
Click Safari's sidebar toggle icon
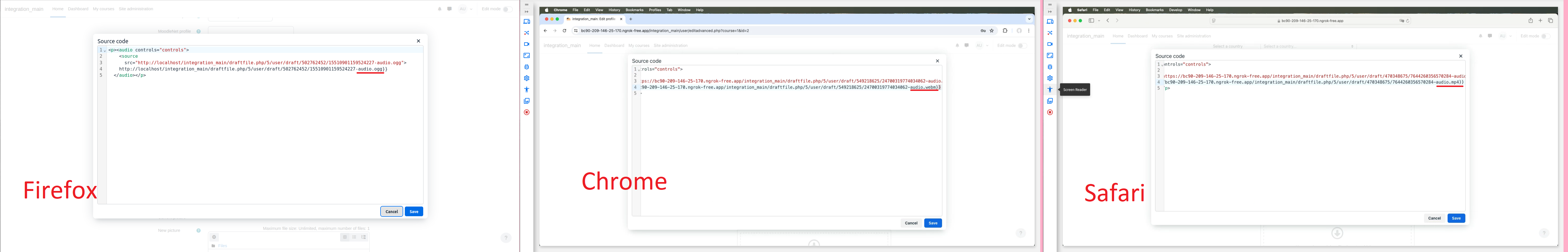(x=1092, y=21)
